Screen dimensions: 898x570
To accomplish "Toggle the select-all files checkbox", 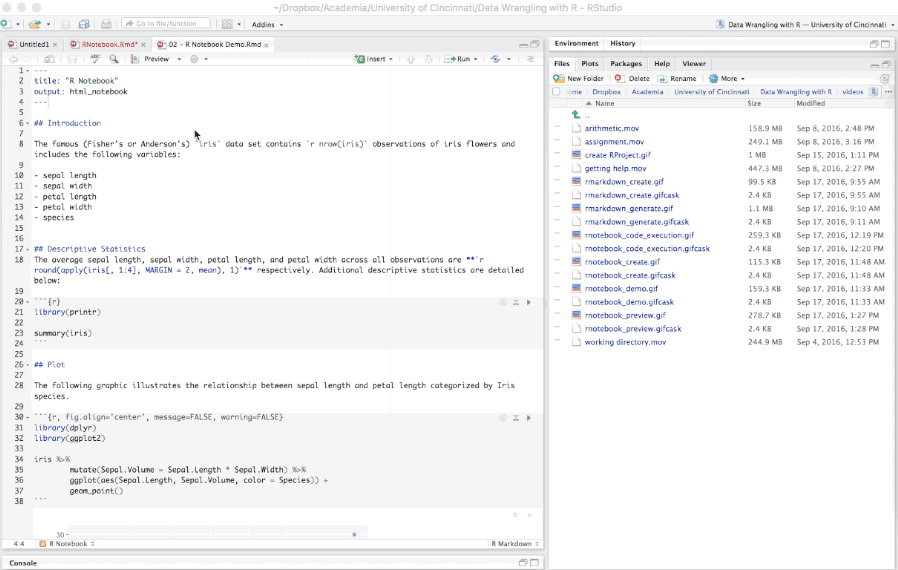I will coord(556,92).
